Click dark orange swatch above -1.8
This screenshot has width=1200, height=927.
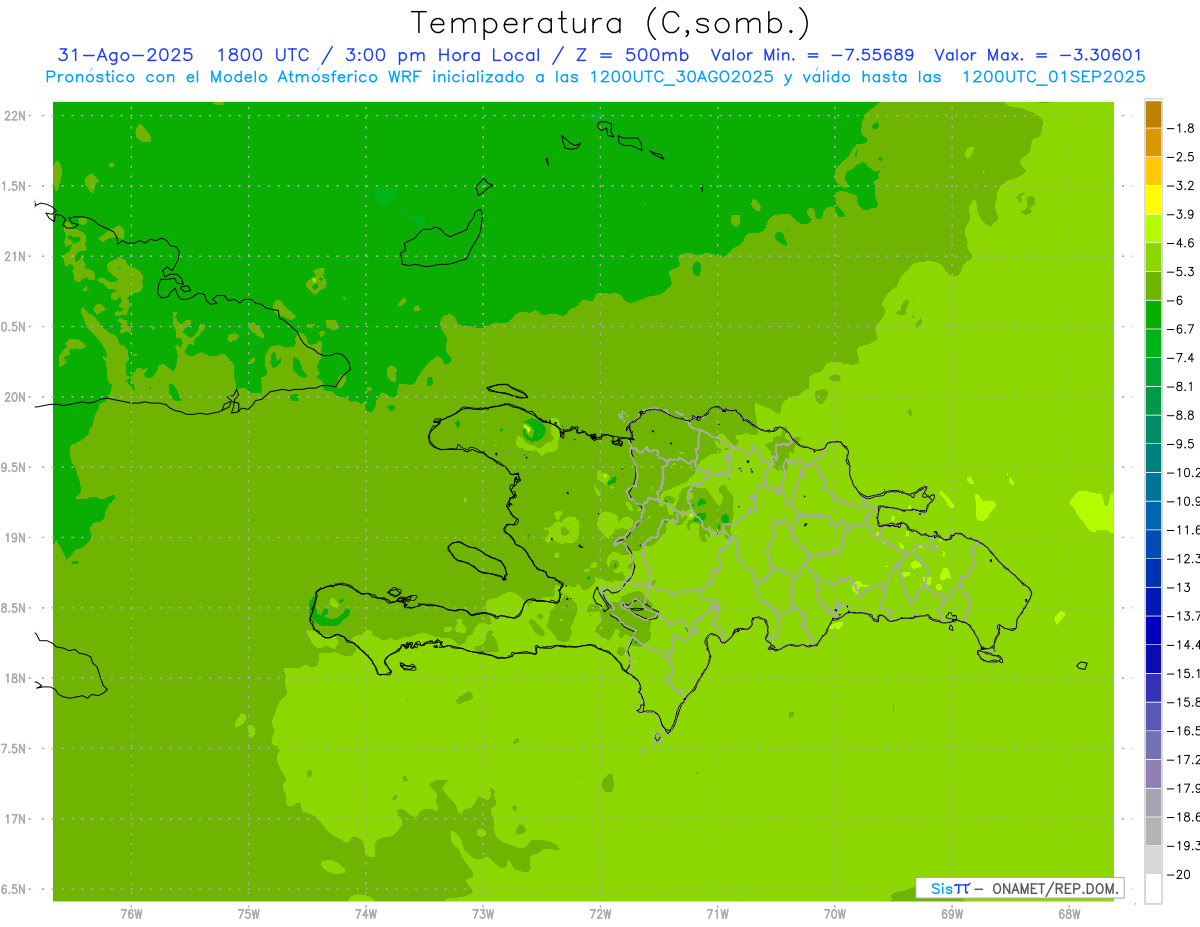click(1153, 114)
